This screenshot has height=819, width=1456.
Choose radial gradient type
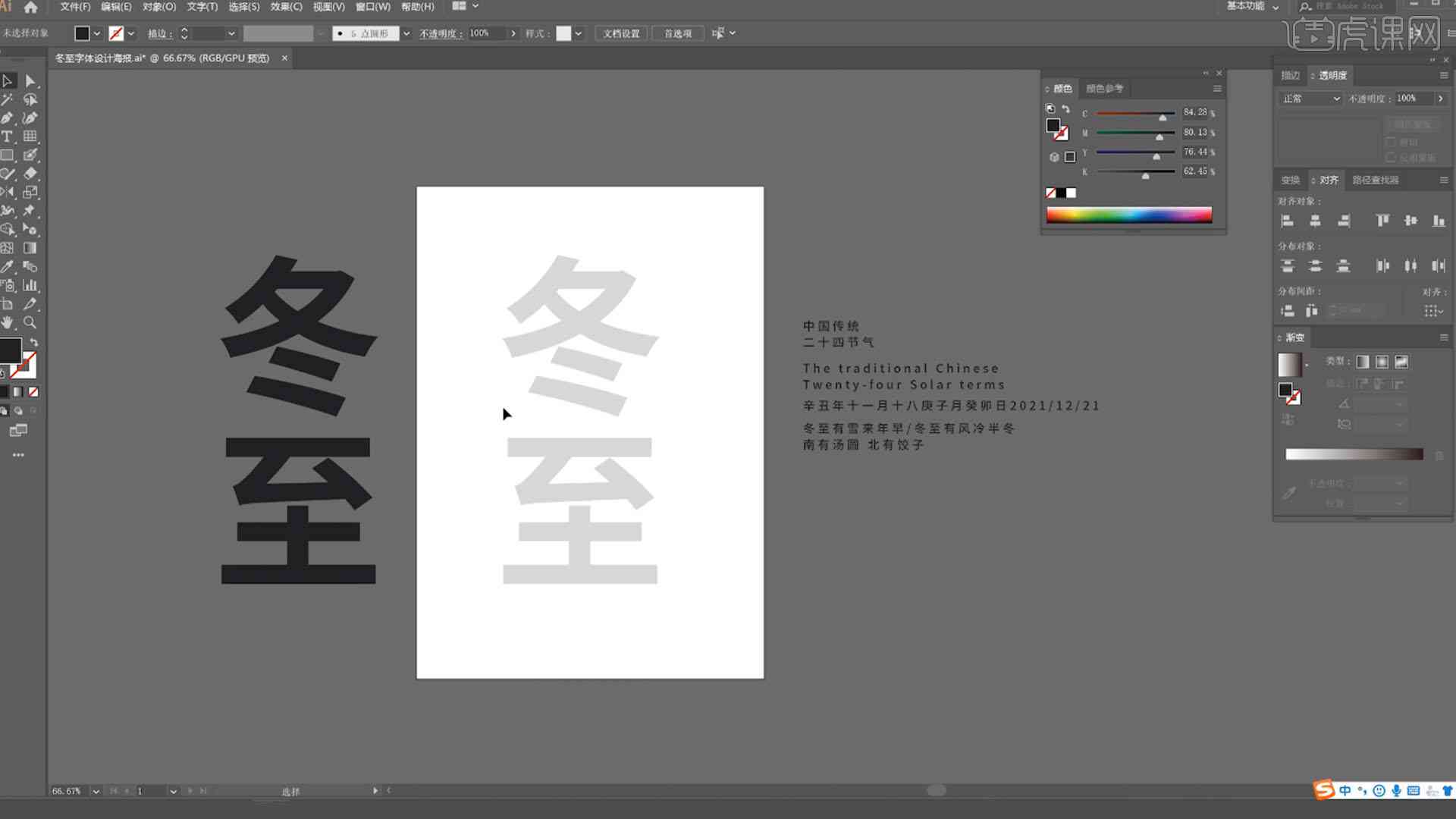click(1382, 362)
